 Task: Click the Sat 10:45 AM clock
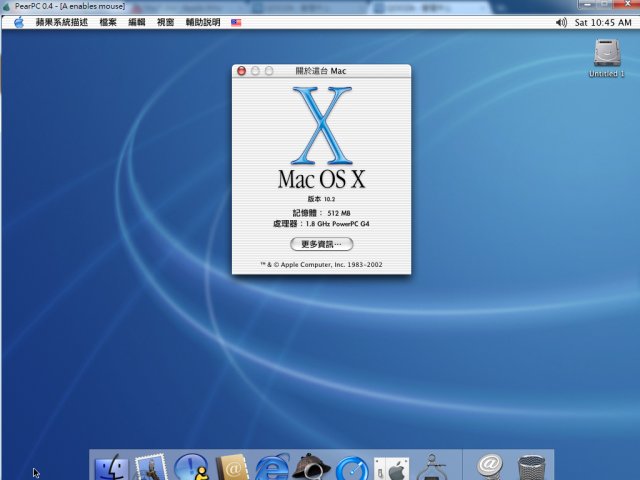[x=603, y=22]
